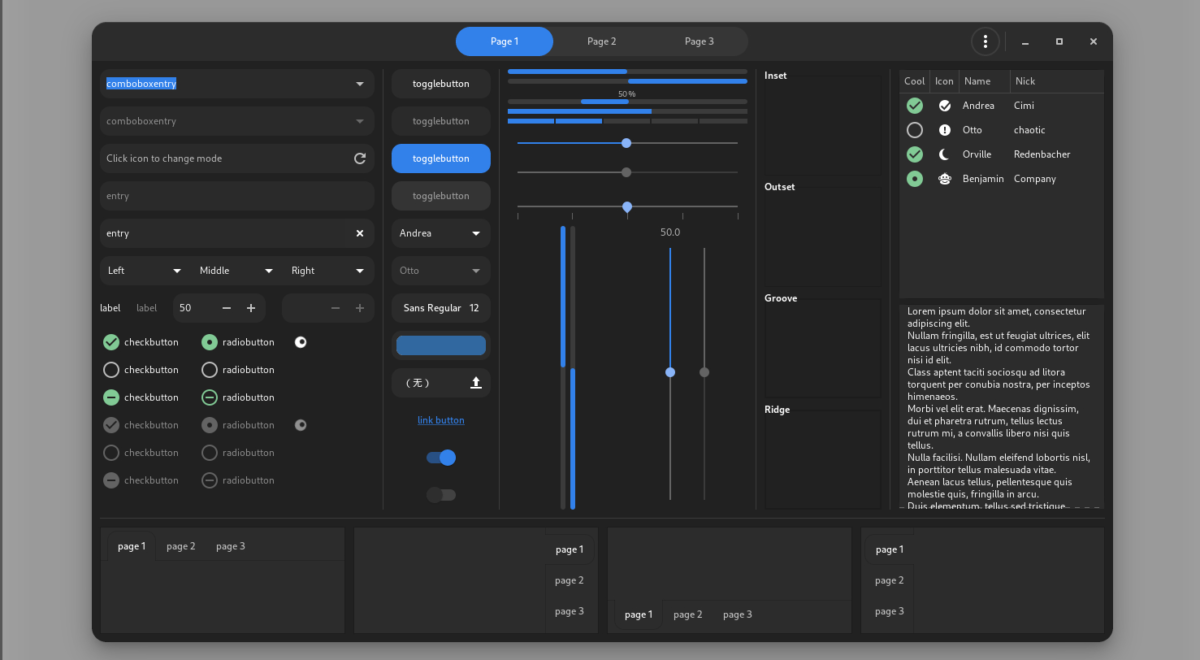
Task: Click the refresh icon in mode entry
Action: 360,158
